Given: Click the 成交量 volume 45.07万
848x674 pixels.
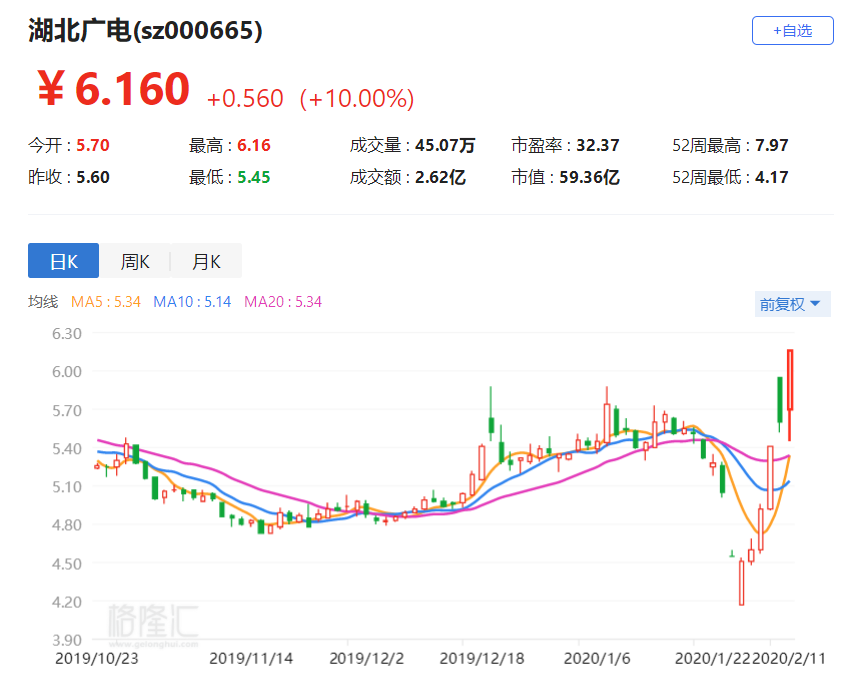Looking at the screenshot, I should [445, 145].
